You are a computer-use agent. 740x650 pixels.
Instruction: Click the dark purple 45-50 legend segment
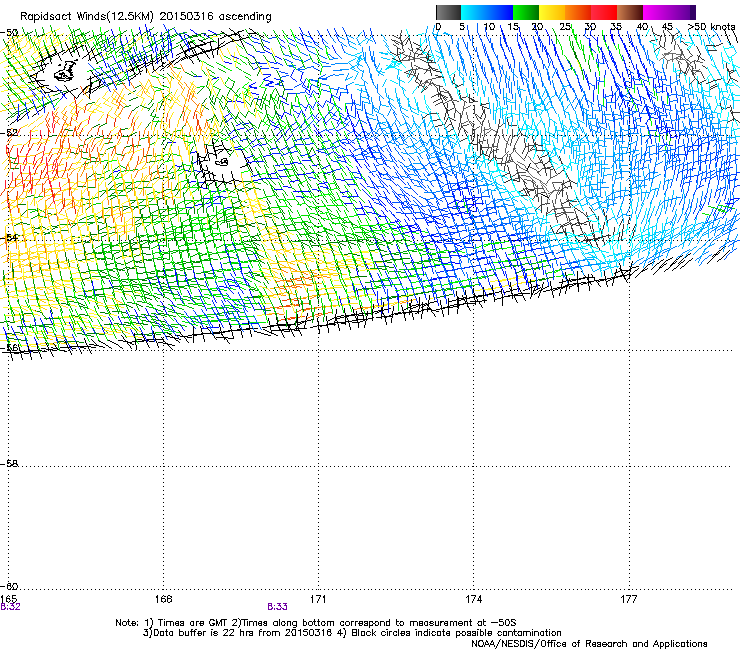(682, 12)
